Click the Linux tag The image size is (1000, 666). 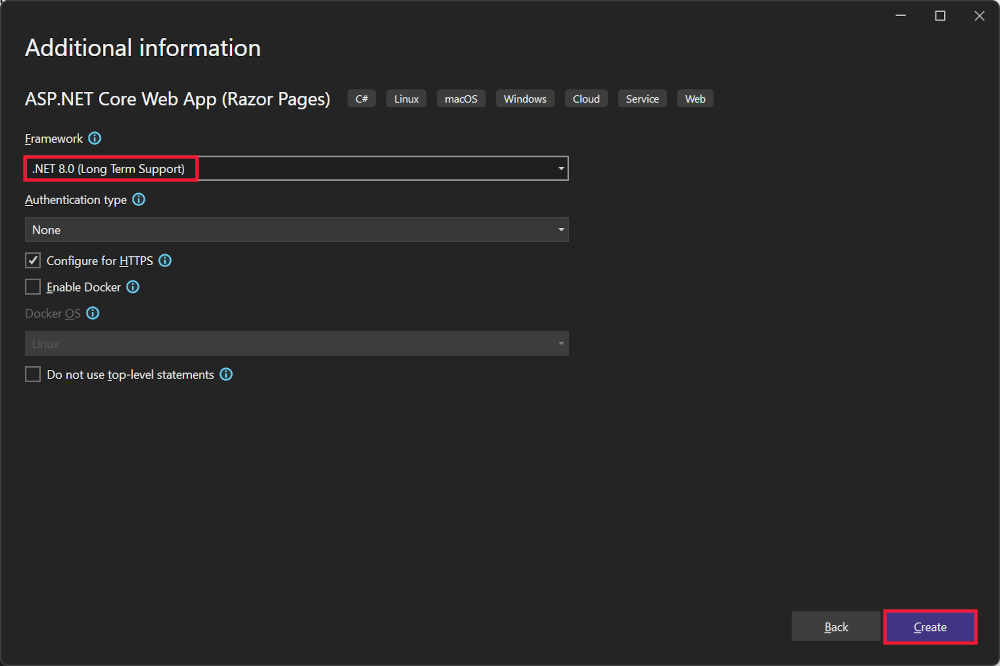pos(406,99)
